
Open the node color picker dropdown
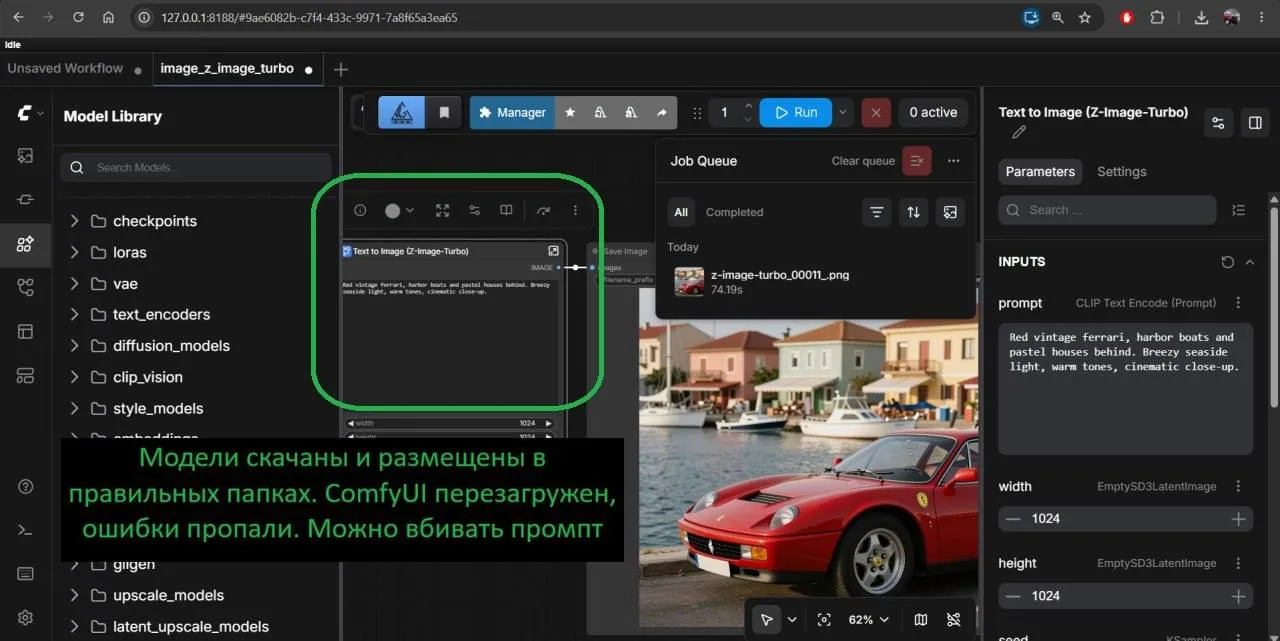pos(399,210)
